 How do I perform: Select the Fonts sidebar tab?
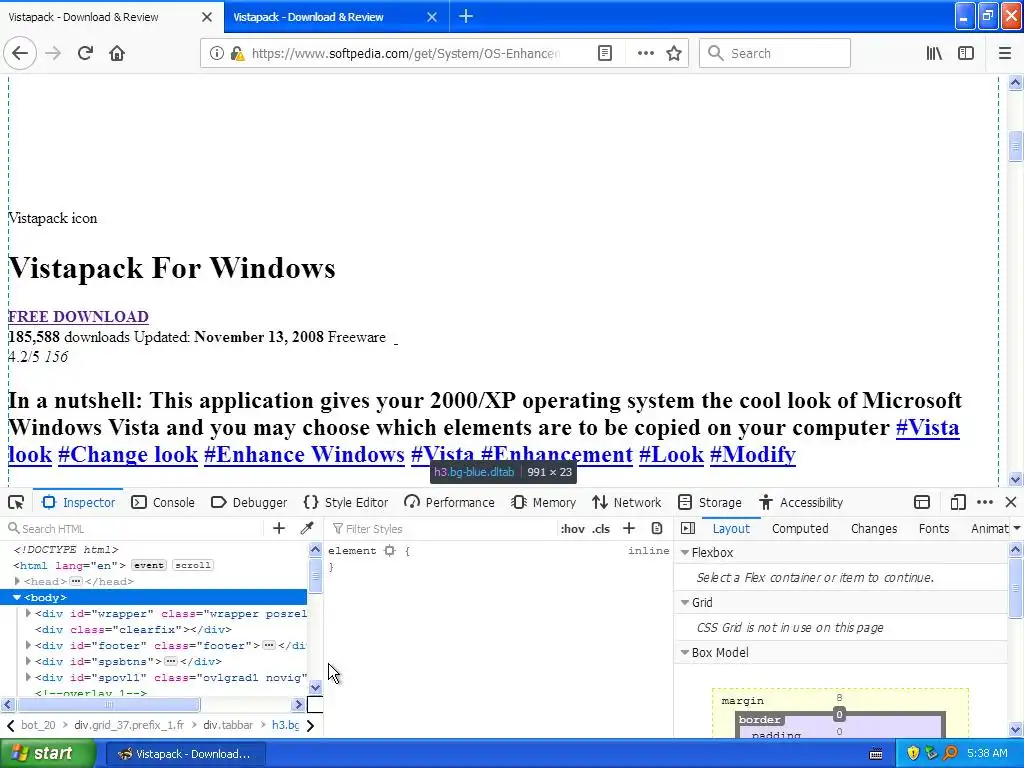tap(933, 528)
